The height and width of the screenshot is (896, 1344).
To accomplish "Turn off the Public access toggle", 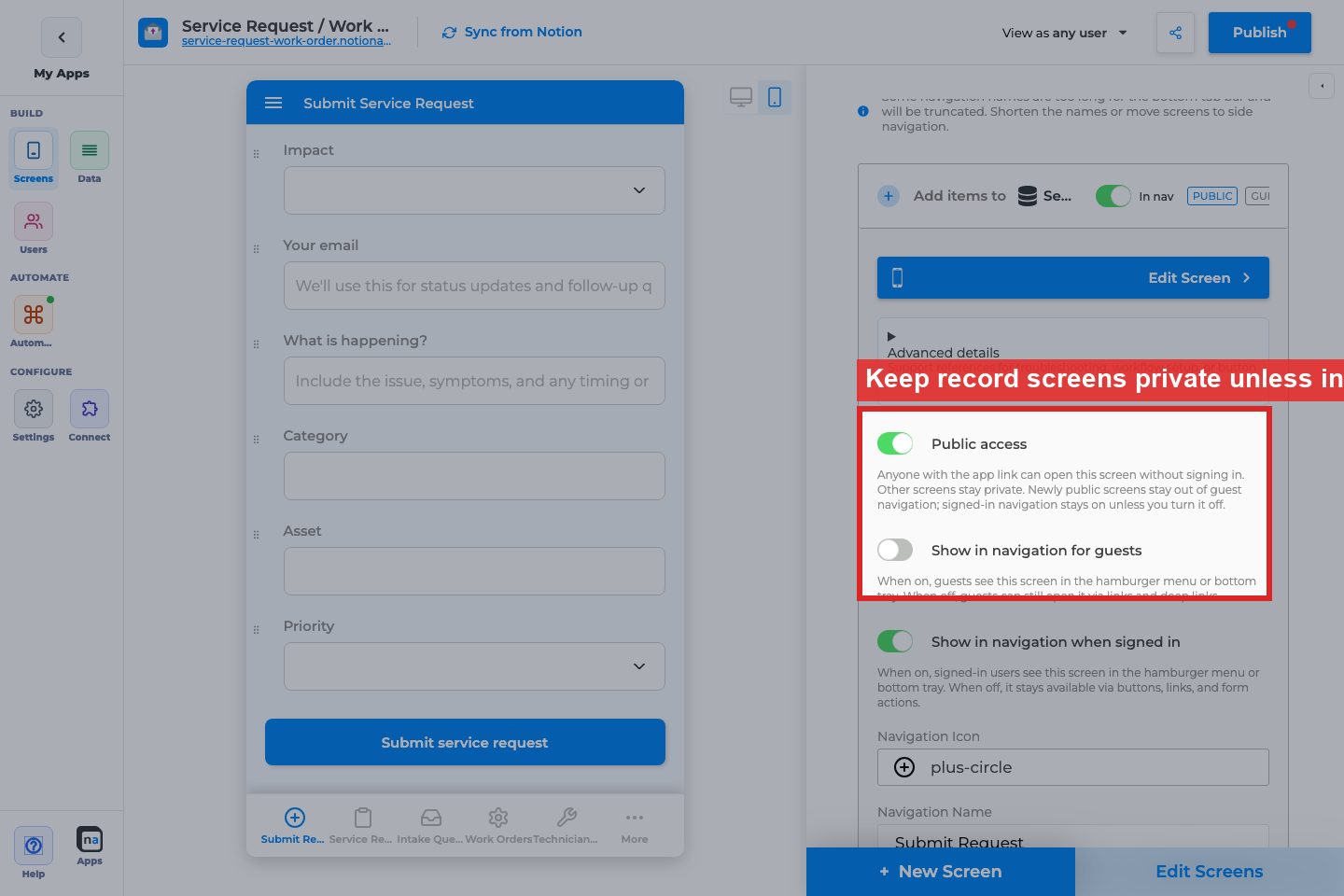I will click(895, 443).
